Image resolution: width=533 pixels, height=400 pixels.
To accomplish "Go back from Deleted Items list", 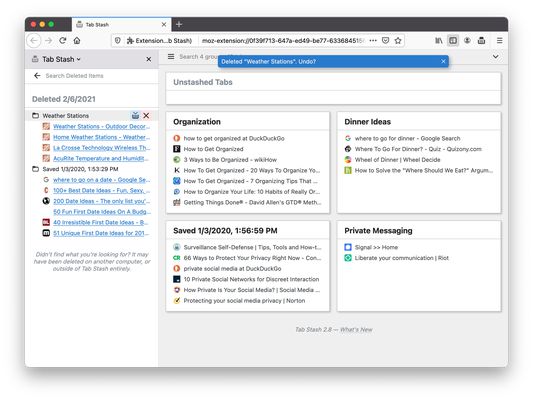I will [x=37, y=75].
